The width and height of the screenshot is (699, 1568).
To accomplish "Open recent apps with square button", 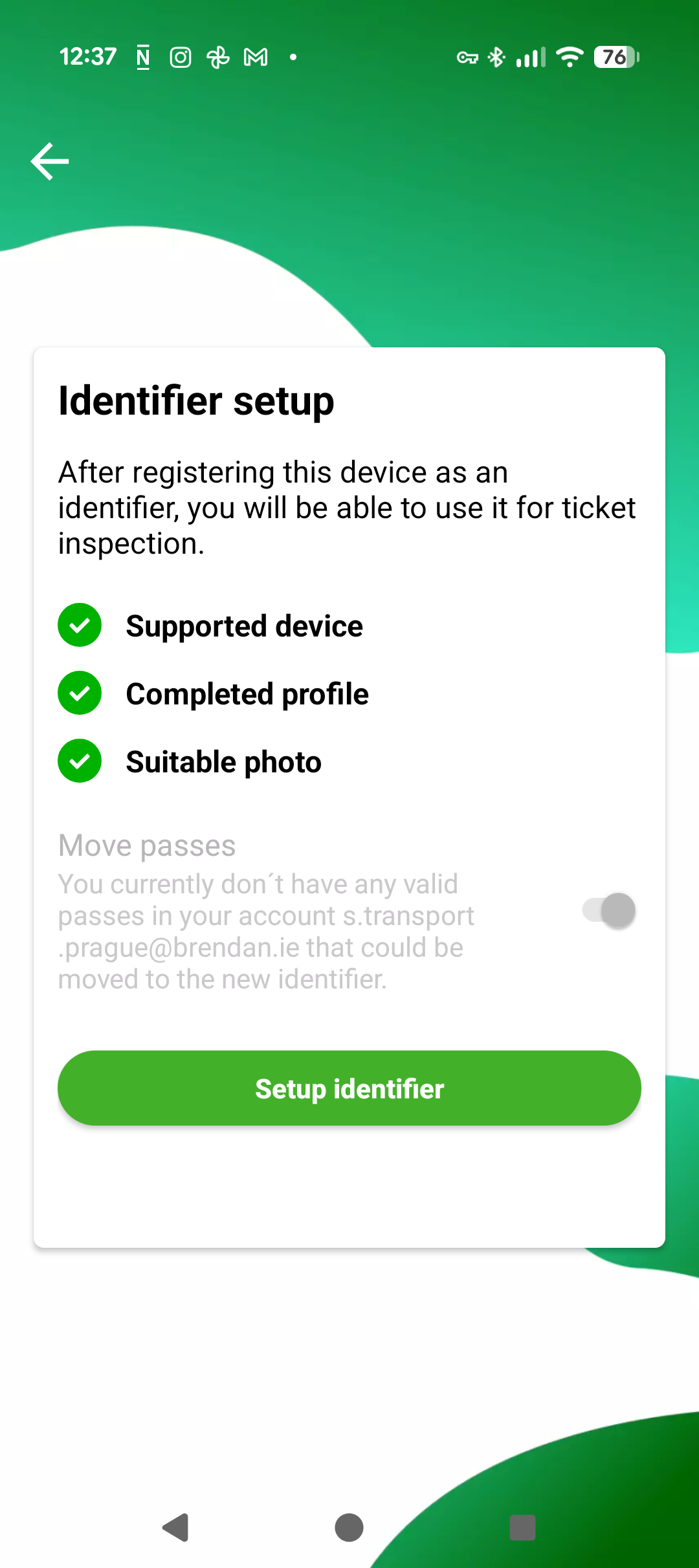I will click(x=522, y=1527).
